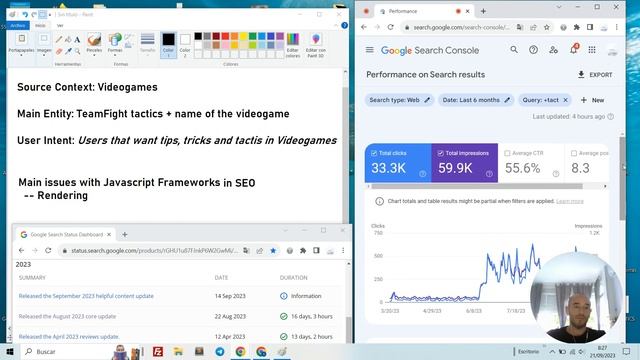
Task: Open August 2023 core update link
Action: (67, 316)
